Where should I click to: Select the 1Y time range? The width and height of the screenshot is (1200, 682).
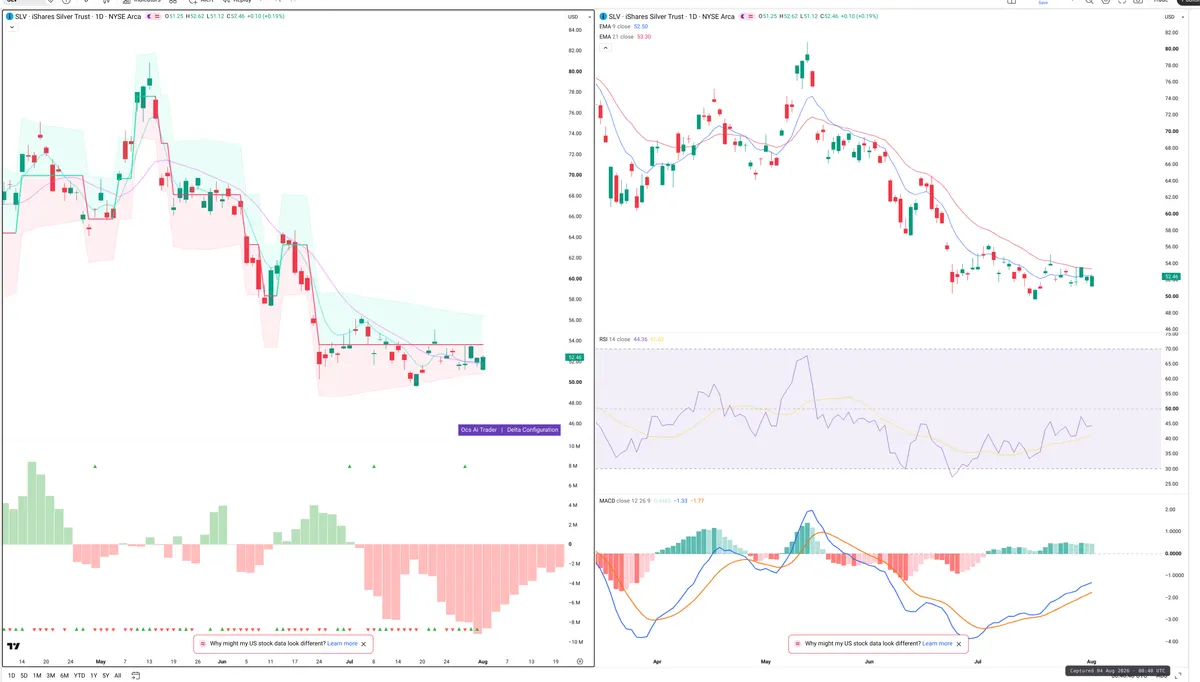point(94,676)
